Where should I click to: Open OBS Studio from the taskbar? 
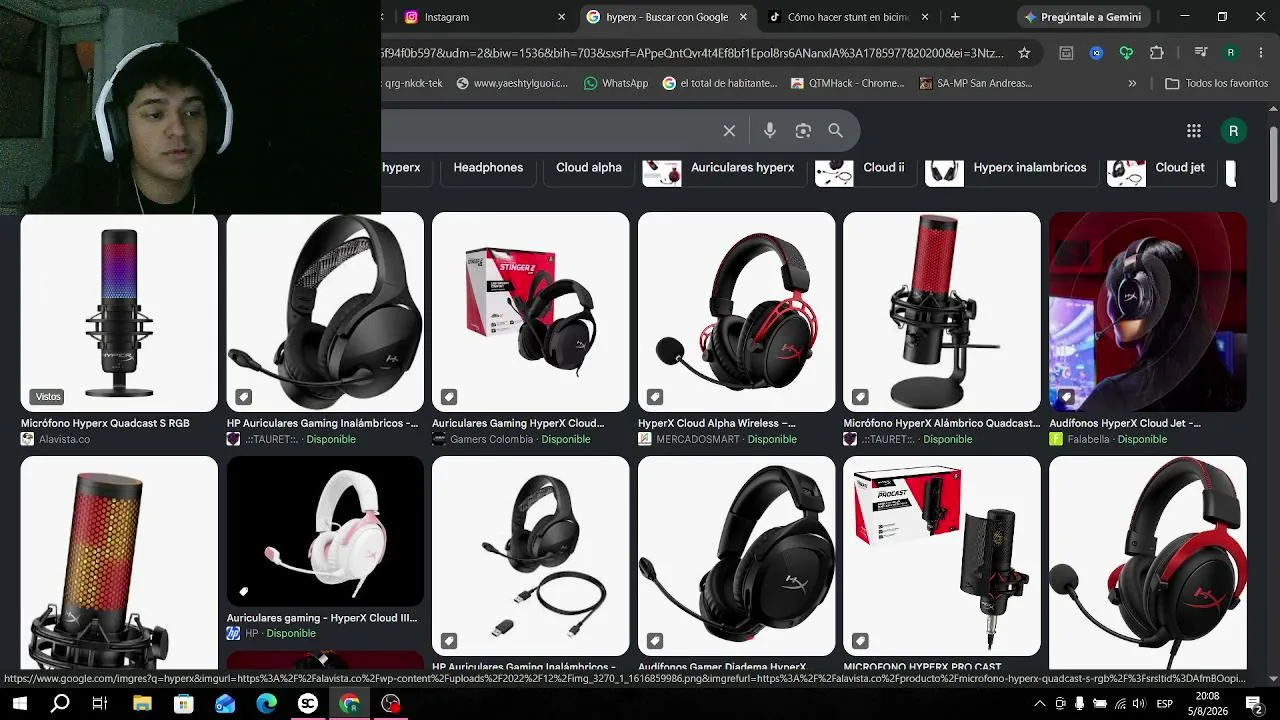(390, 704)
